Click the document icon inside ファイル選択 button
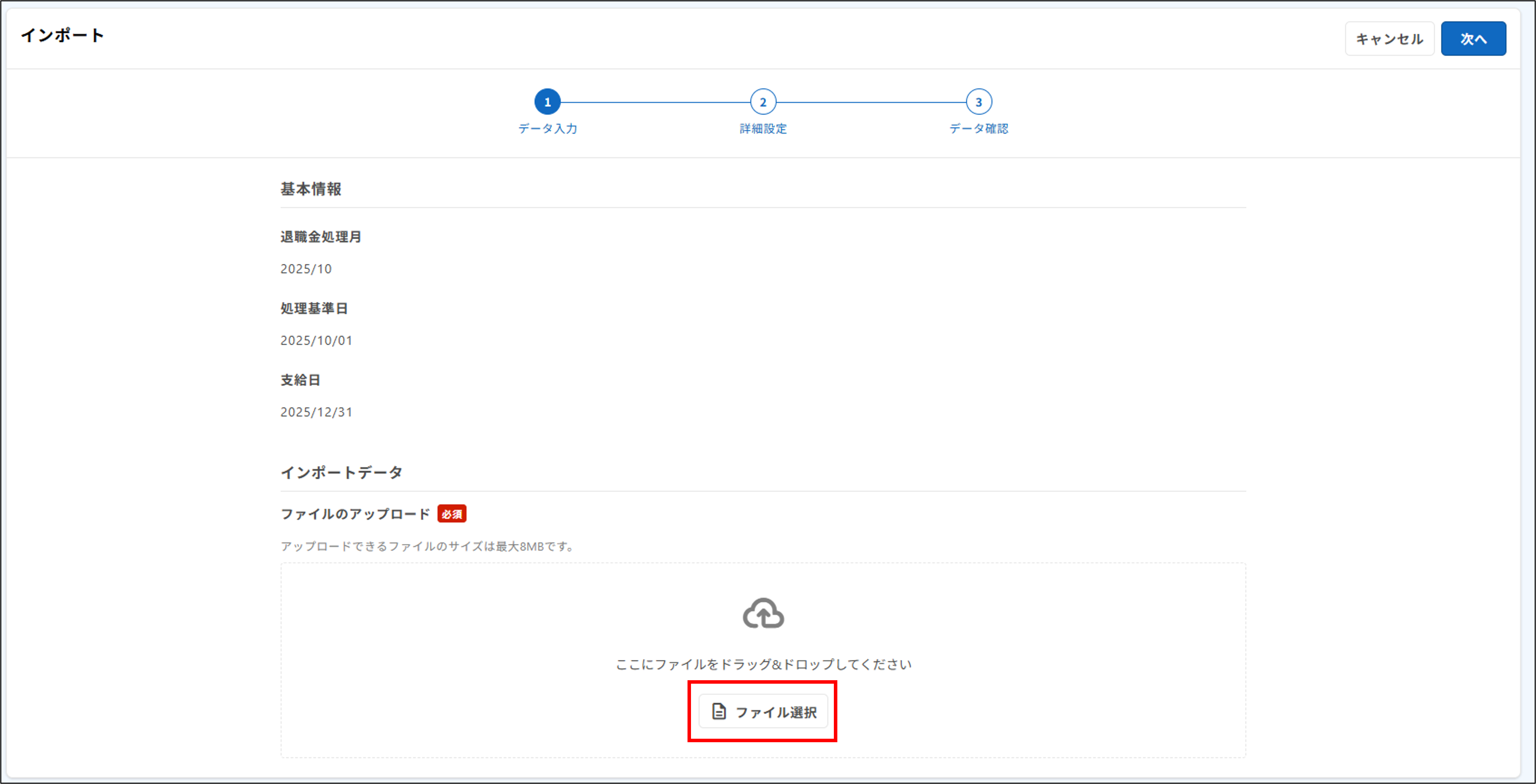Screen dimensions: 1536x784 (x=719, y=711)
